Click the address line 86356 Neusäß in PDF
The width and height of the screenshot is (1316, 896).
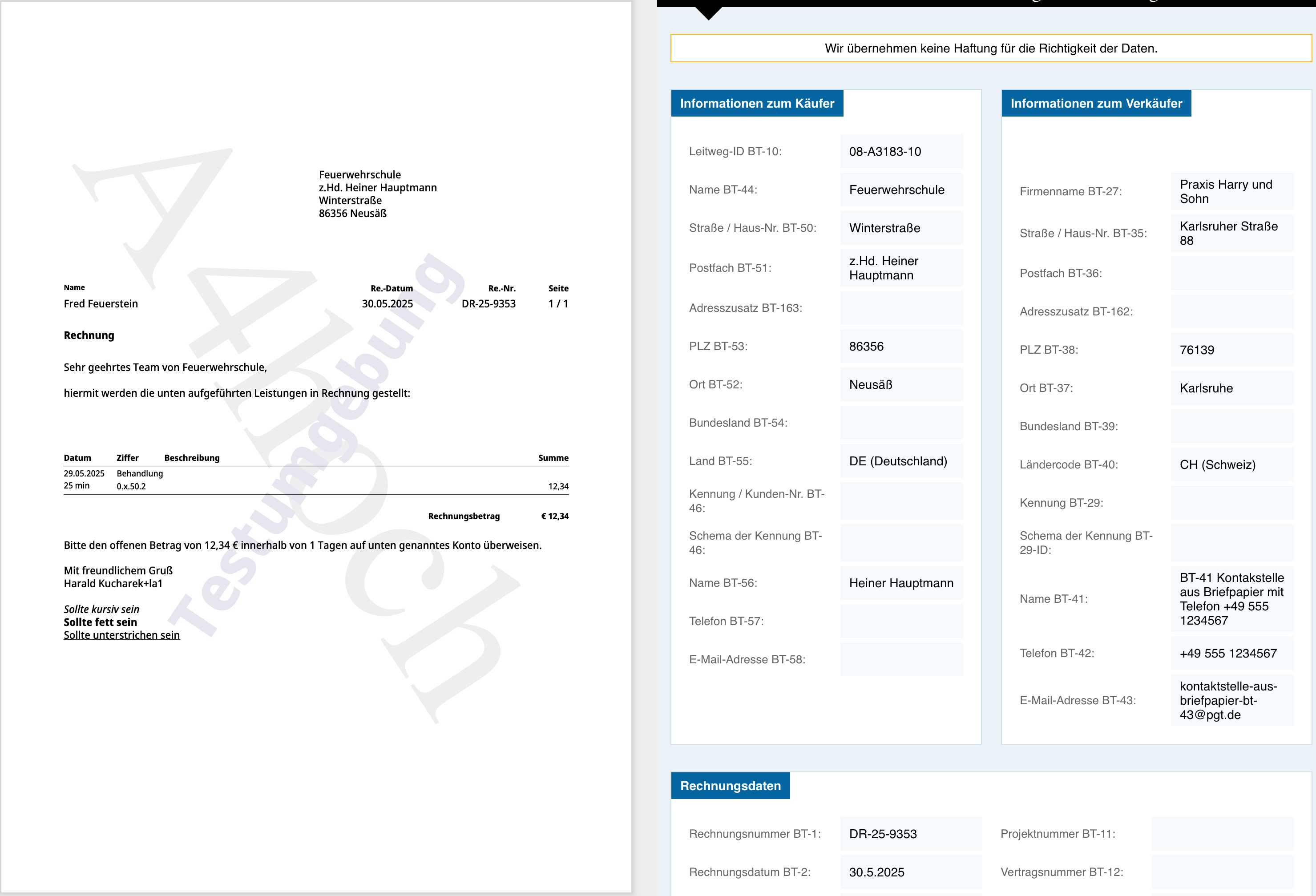[x=353, y=214]
